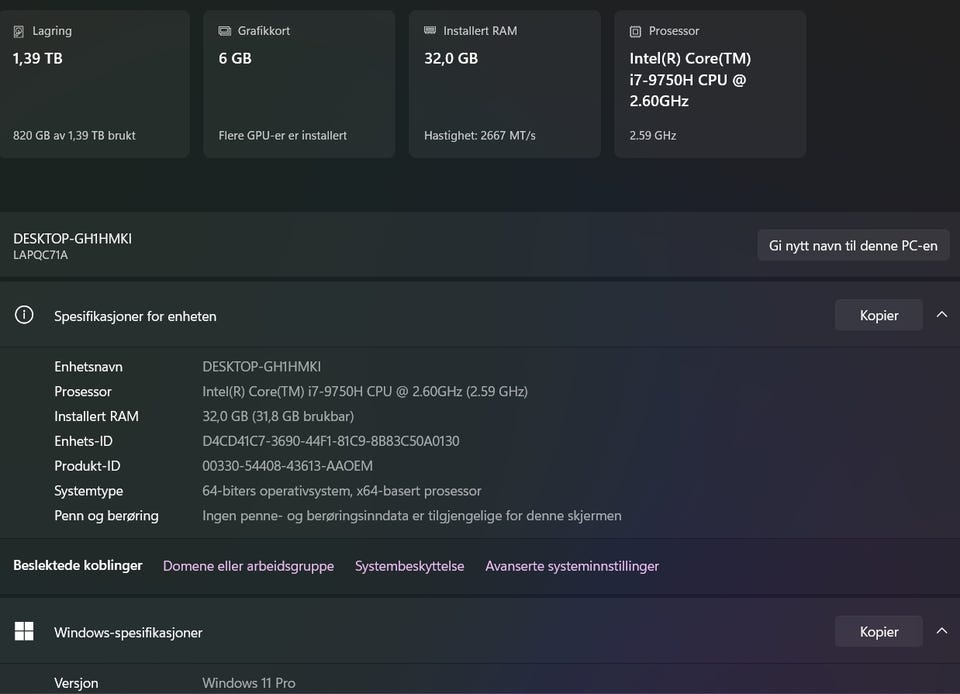Click Flere GPU-er er installert text
Image resolution: width=960 pixels, height=694 pixels.
click(x=282, y=136)
